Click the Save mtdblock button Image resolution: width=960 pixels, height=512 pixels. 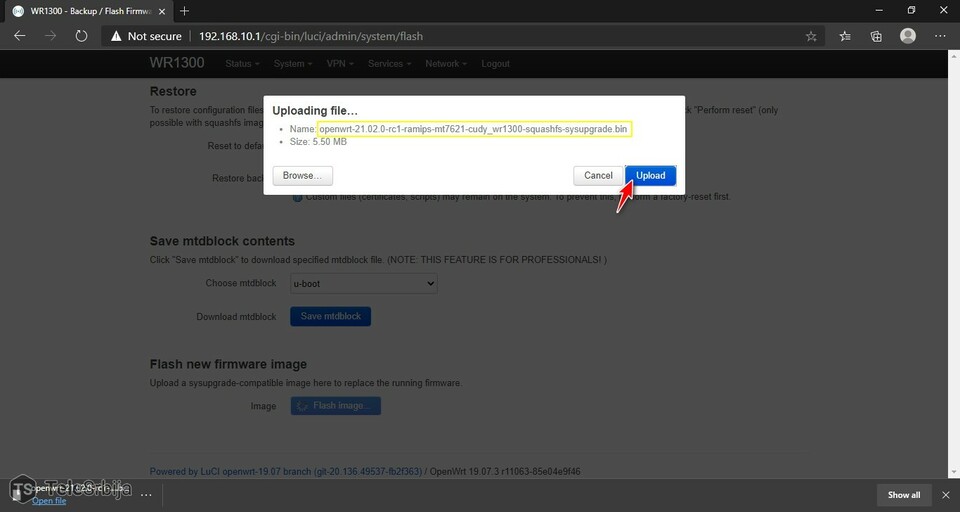(x=331, y=316)
